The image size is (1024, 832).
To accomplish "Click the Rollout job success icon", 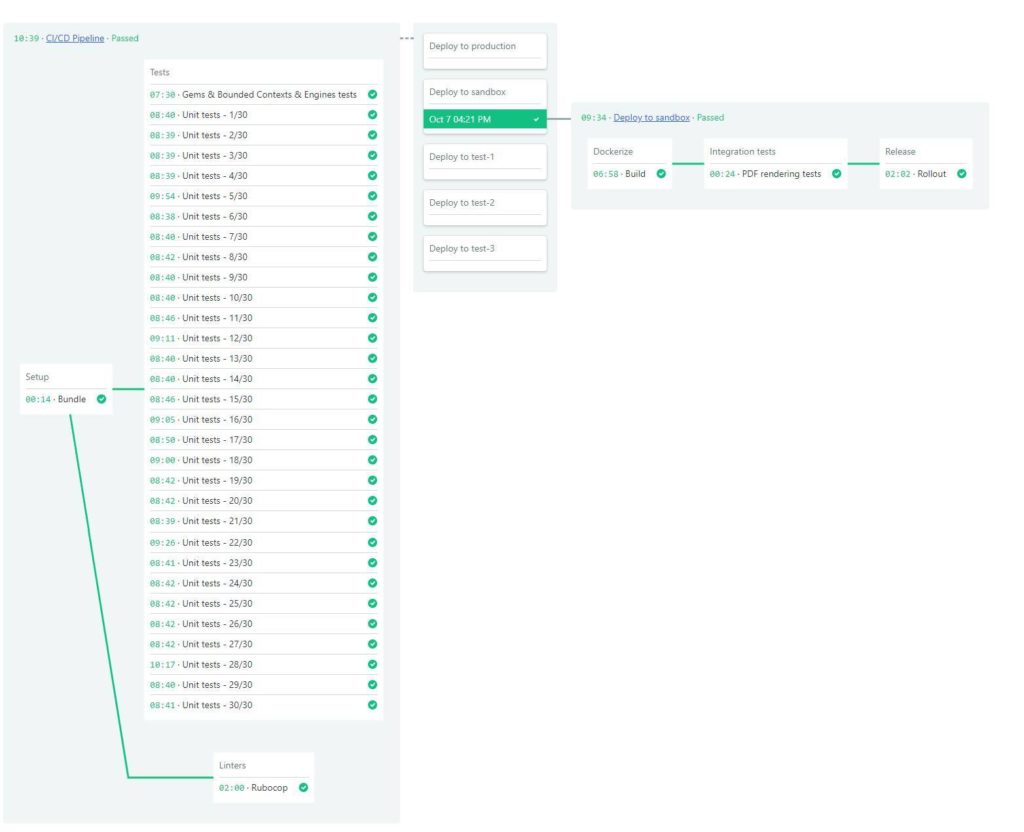I will pos(961,174).
